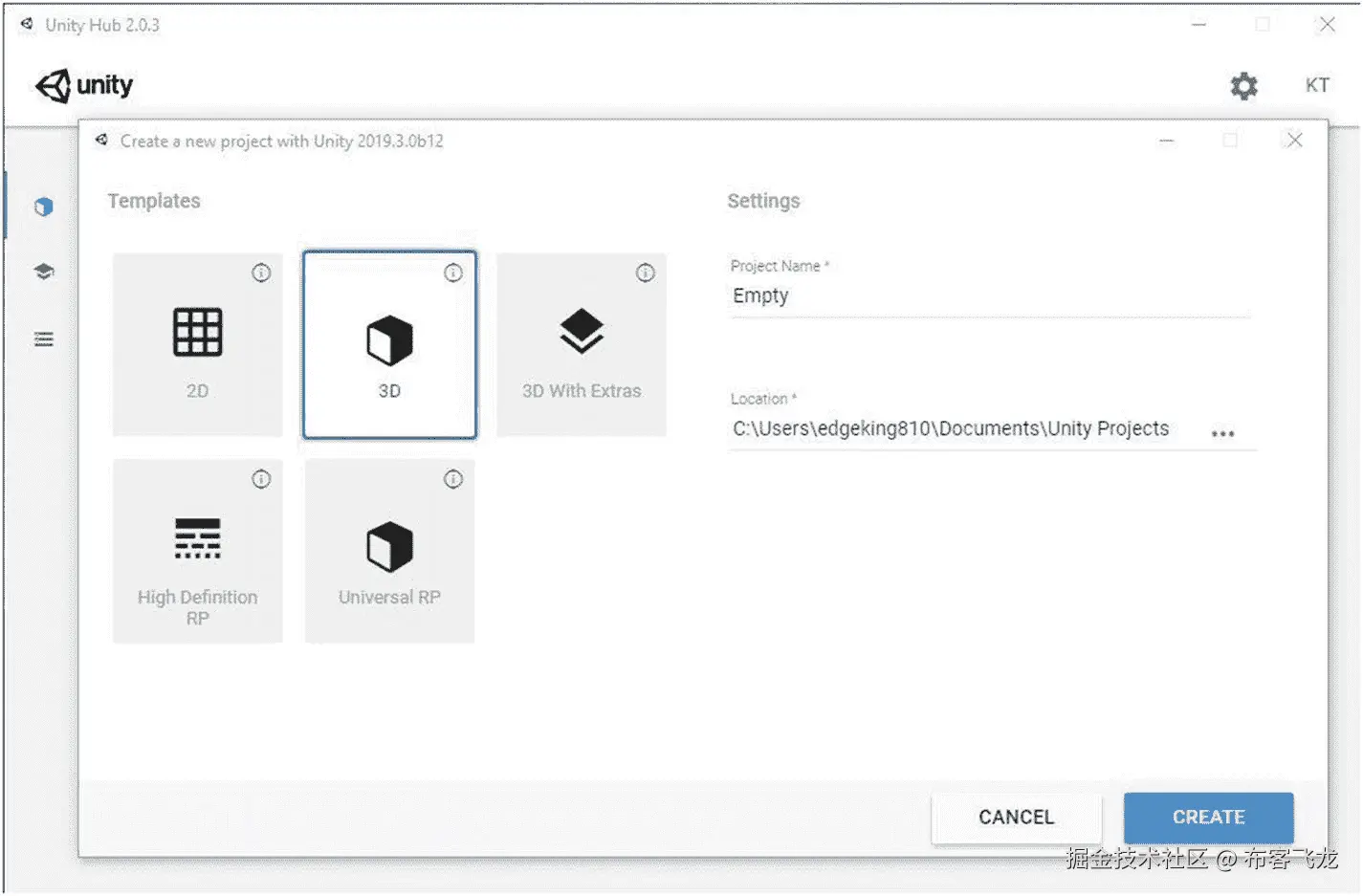Show info for Universal RP template

453,479
